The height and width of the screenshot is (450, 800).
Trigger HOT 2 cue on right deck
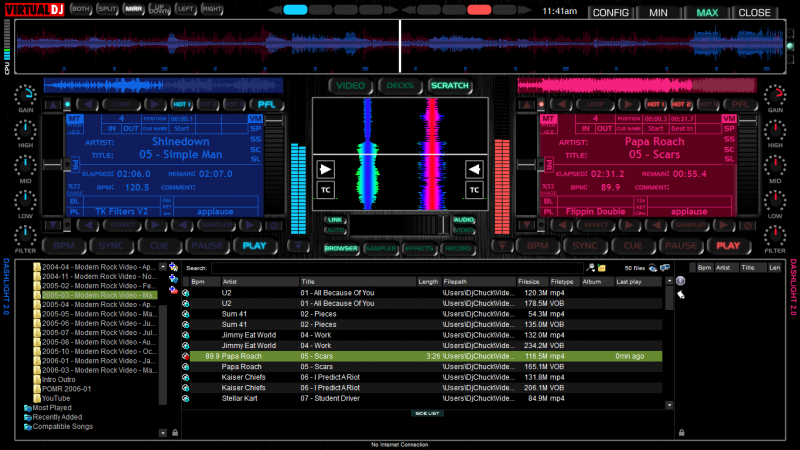[x=681, y=105]
